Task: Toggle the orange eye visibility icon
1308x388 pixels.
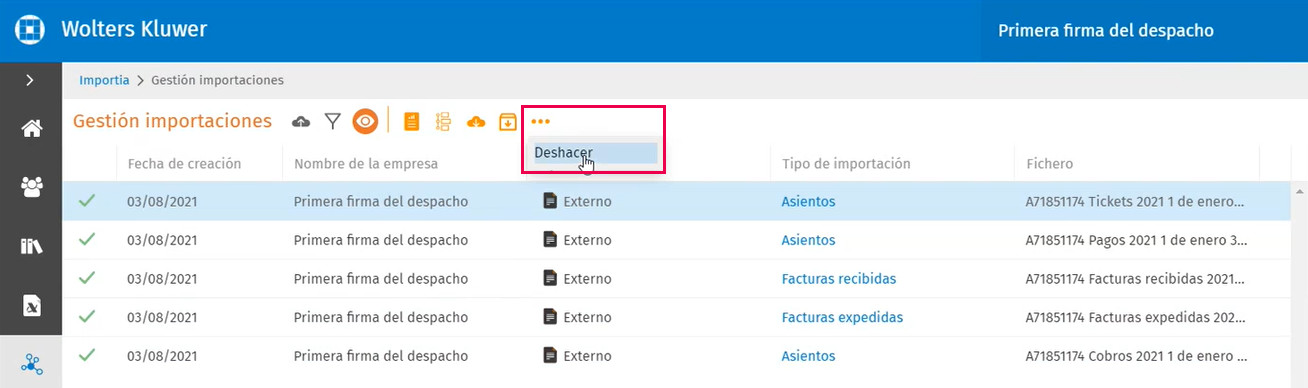Action: 365,122
